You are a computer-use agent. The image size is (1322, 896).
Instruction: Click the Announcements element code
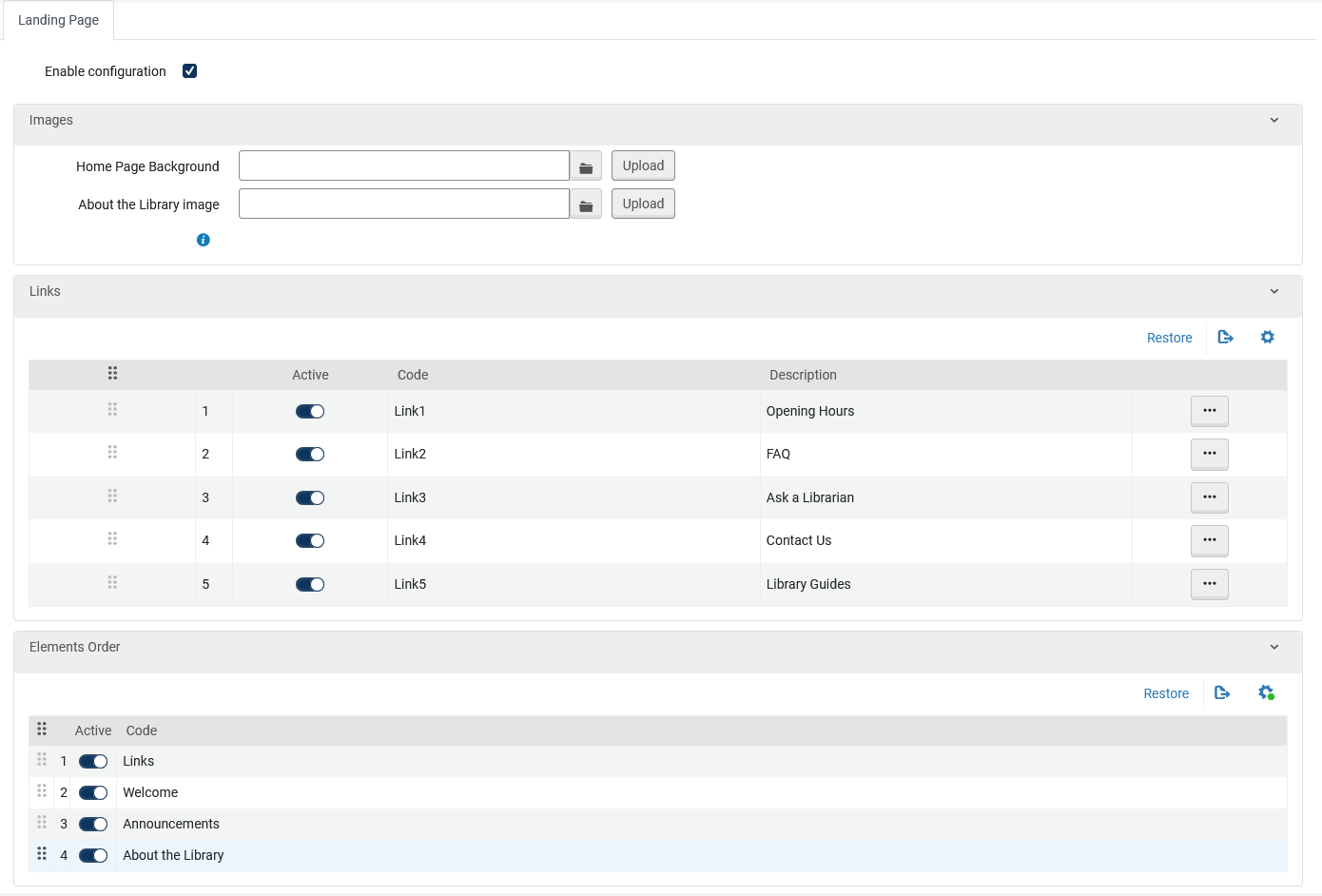coord(171,824)
